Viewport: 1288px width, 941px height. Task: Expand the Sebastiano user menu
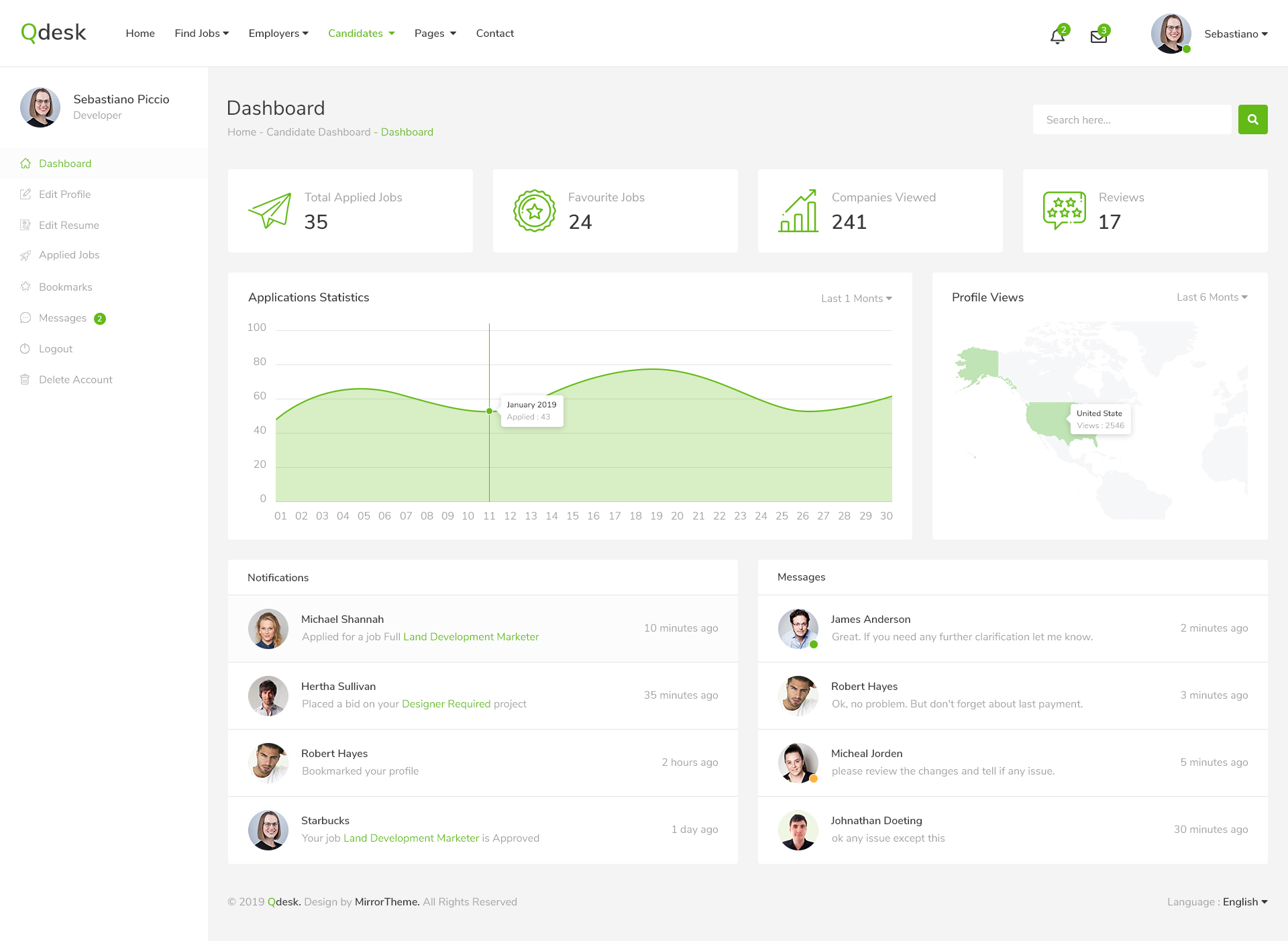click(x=1235, y=34)
